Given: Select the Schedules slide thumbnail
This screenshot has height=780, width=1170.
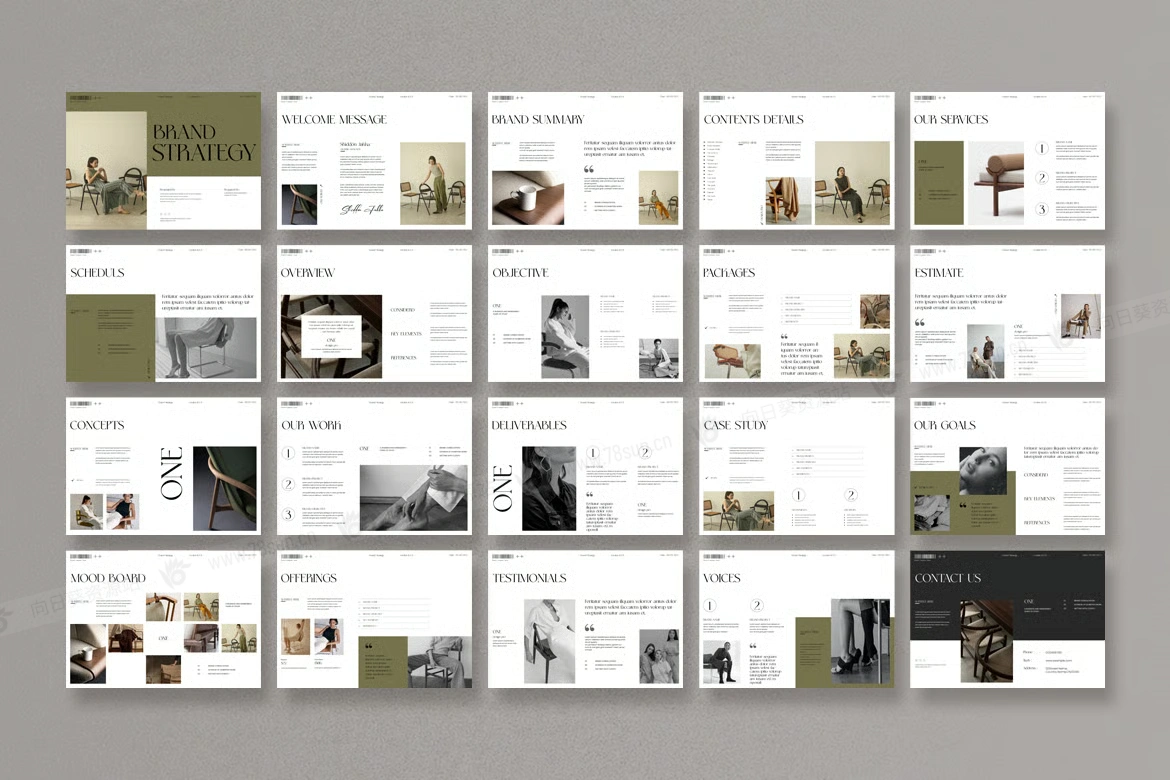Looking at the screenshot, I should [x=163, y=314].
